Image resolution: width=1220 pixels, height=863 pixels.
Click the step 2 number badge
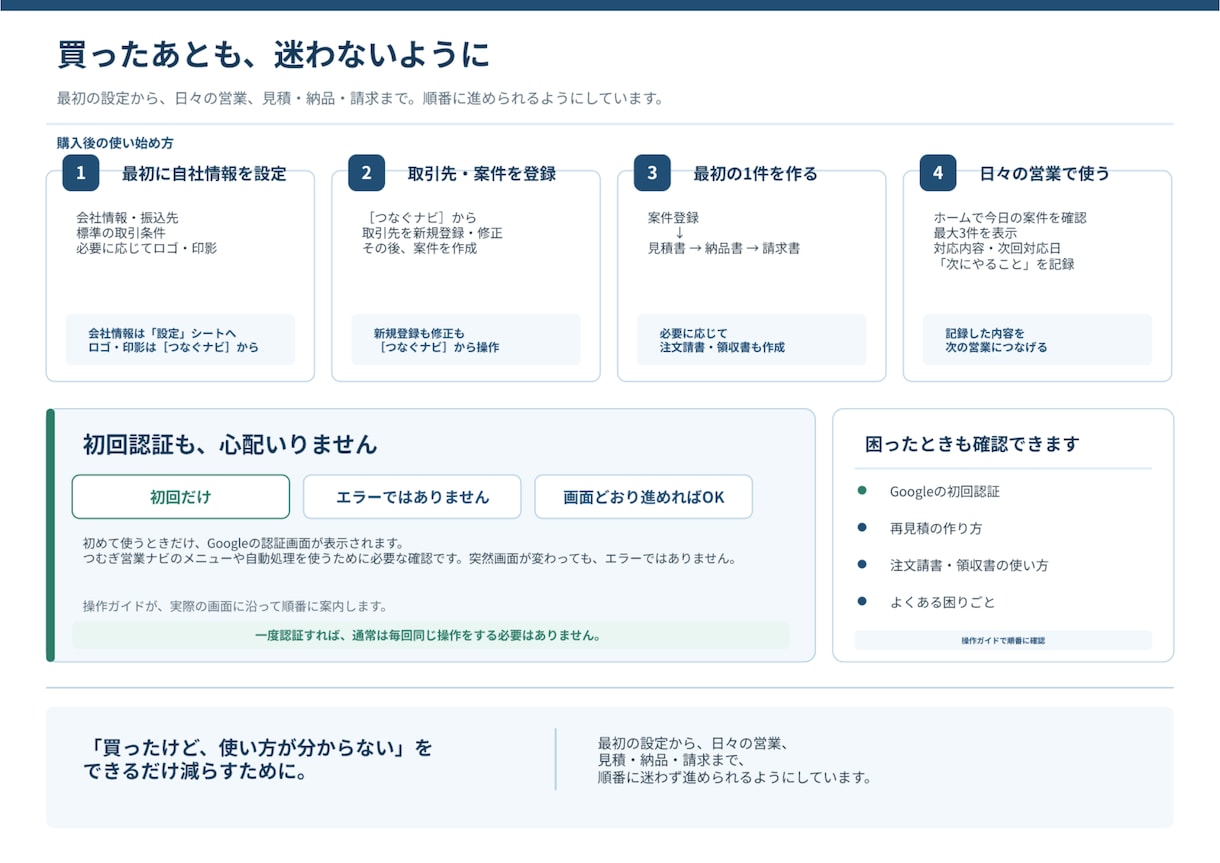(x=366, y=173)
